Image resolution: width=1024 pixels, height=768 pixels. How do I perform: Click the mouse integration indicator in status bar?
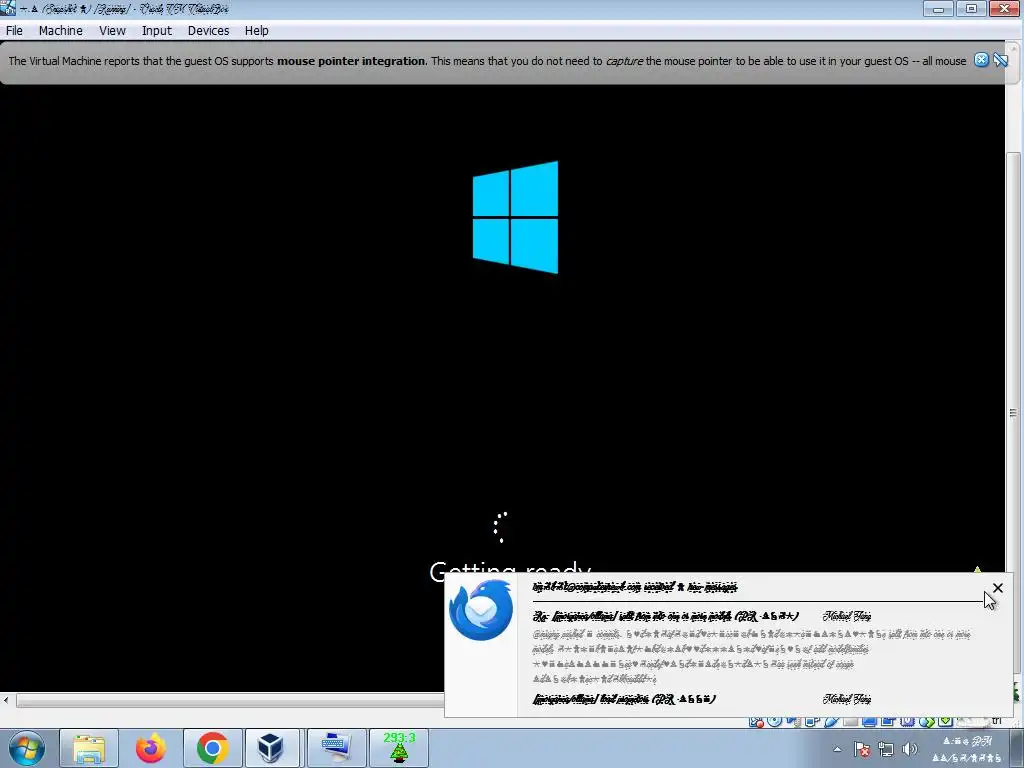(x=927, y=722)
